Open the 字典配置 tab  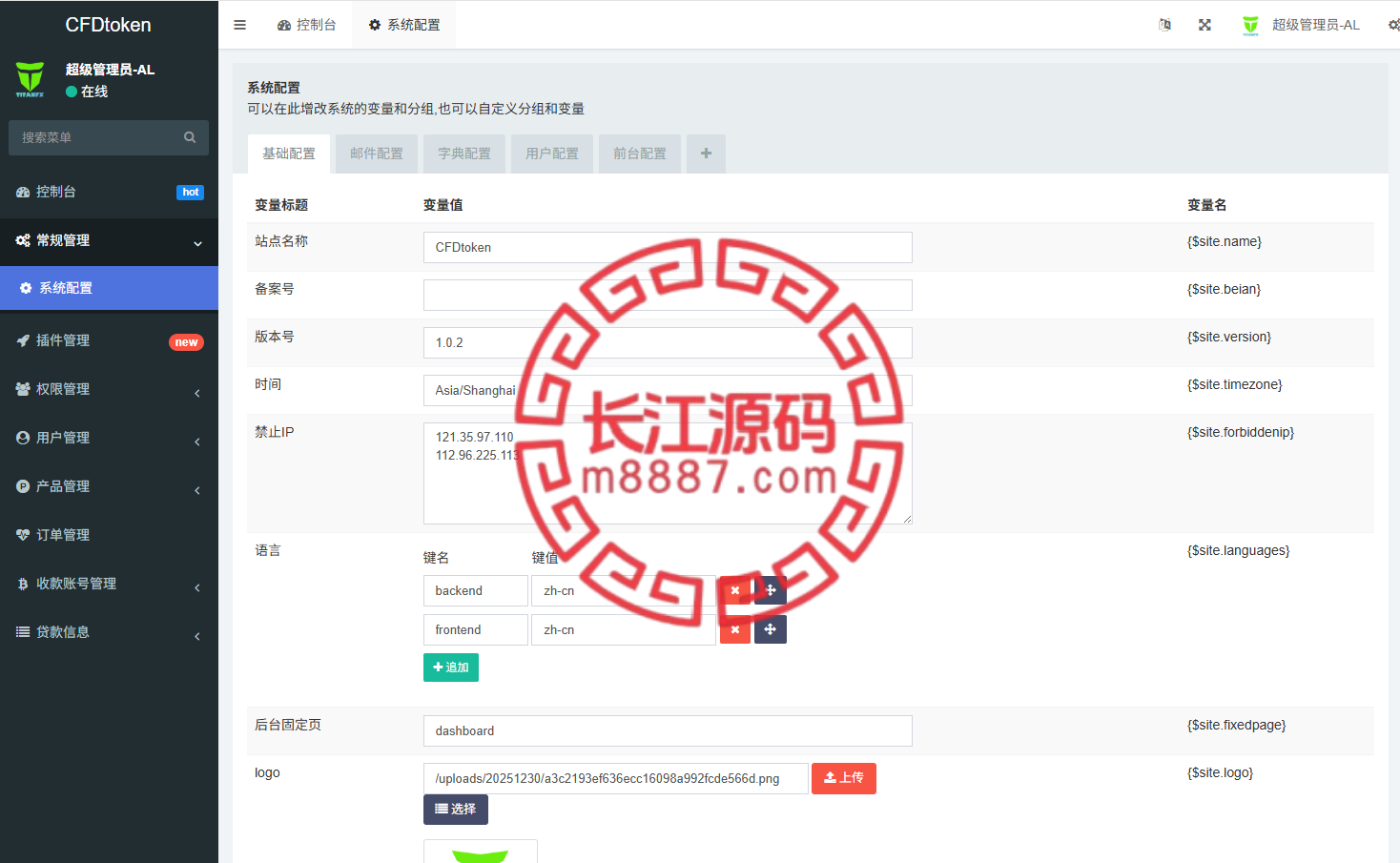tap(464, 154)
